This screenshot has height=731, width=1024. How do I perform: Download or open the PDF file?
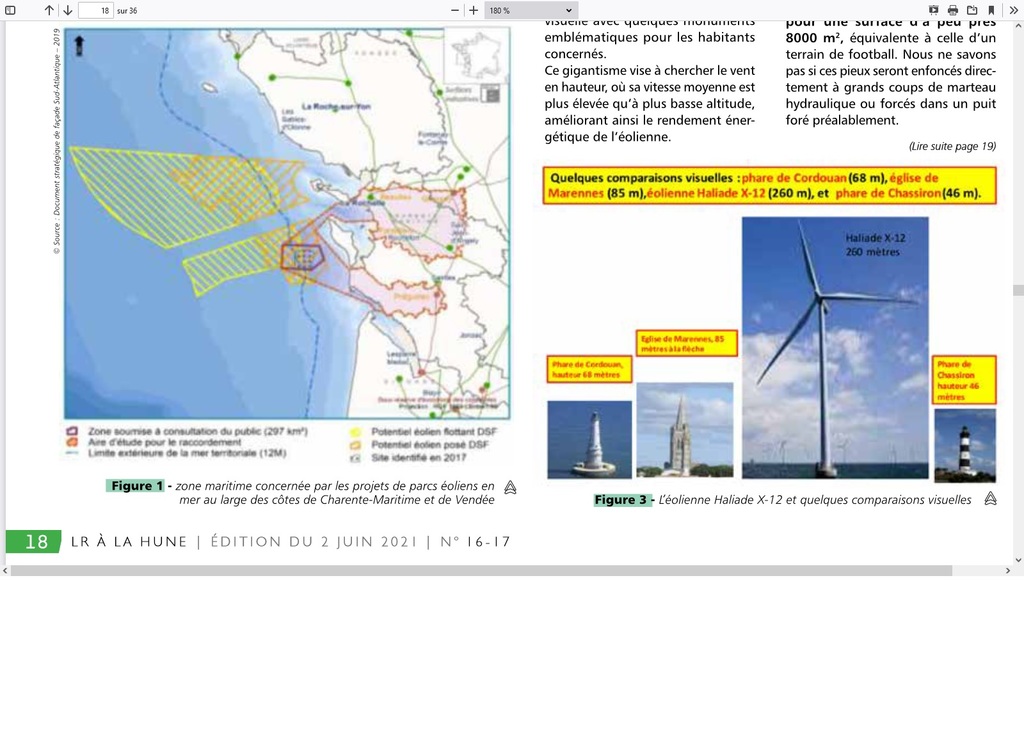point(972,10)
